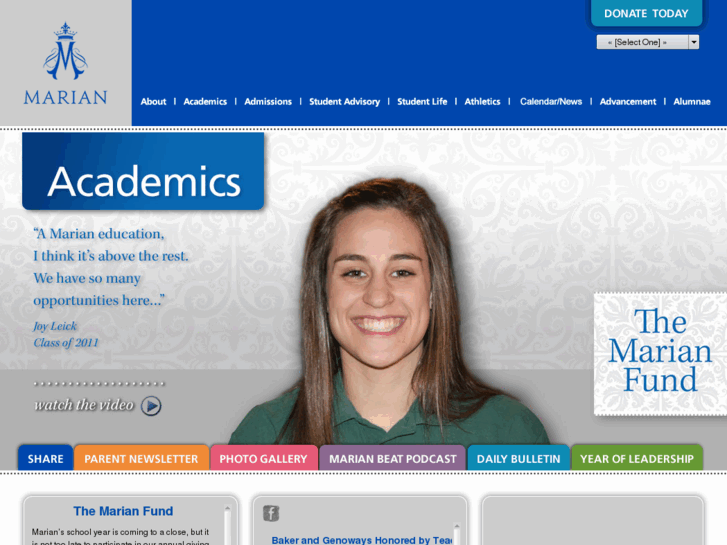Click The Marian Fund banner image

point(660,353)
